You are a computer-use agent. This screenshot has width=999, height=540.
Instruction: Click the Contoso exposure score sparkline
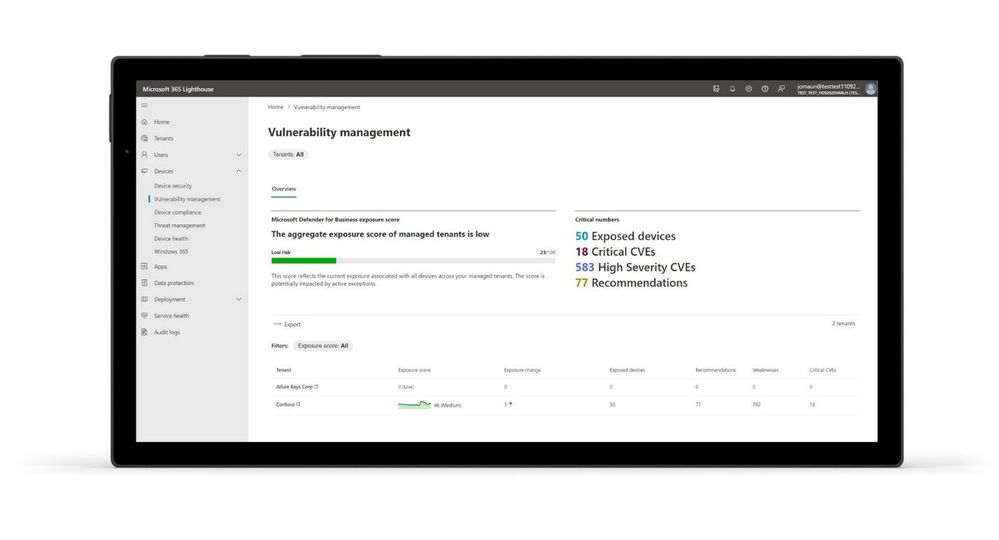[x=414, y=404]
